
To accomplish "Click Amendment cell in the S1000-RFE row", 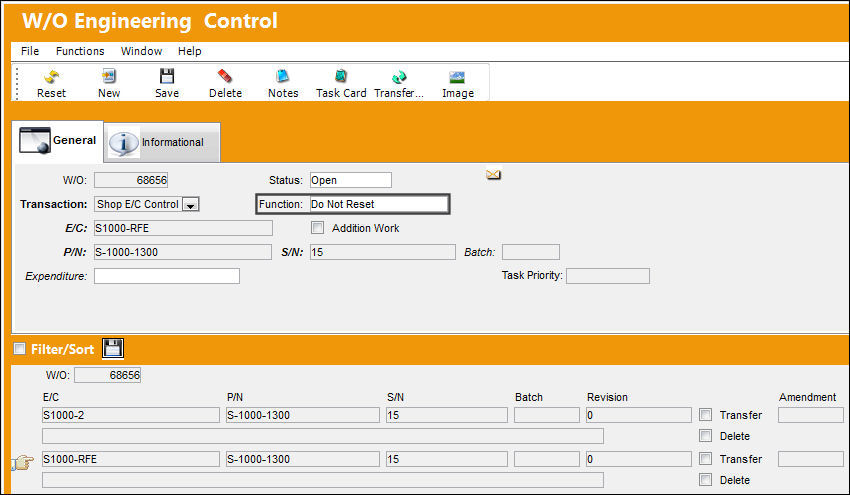I will (810, 459).
